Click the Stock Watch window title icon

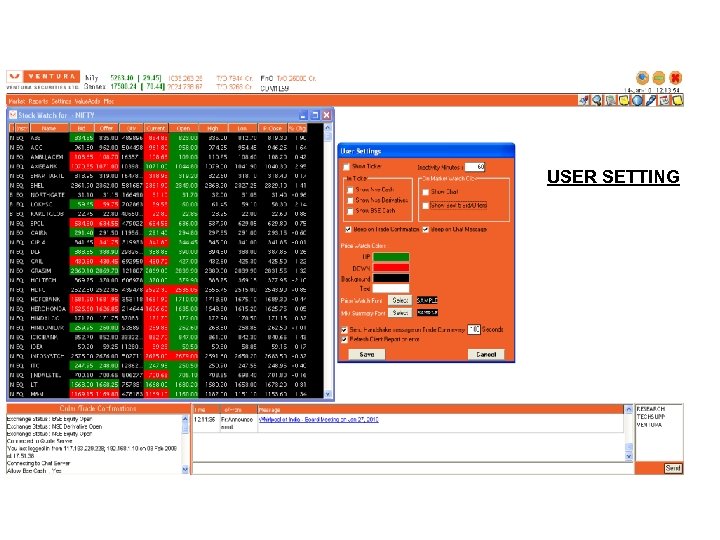13,115
